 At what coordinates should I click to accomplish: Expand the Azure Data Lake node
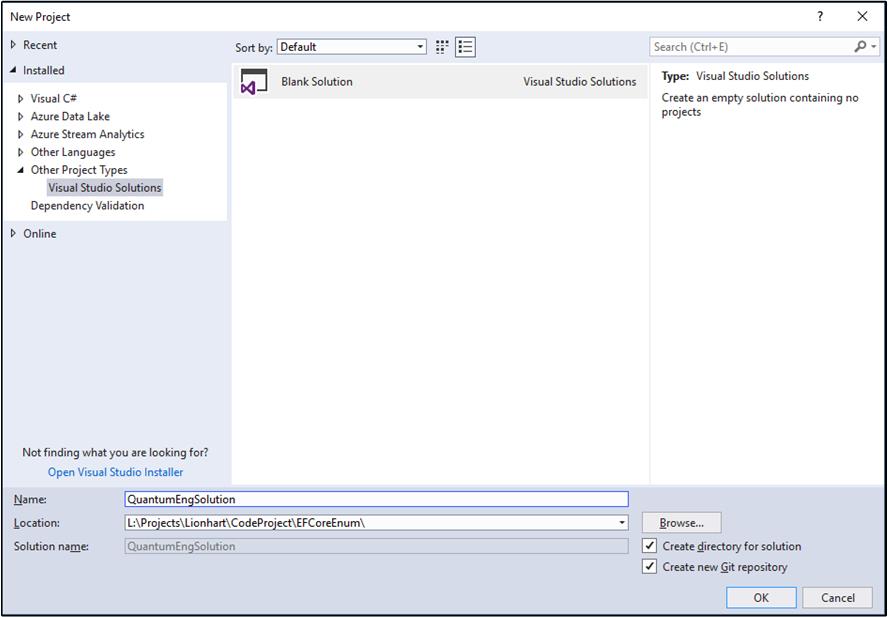coord(21,117)
